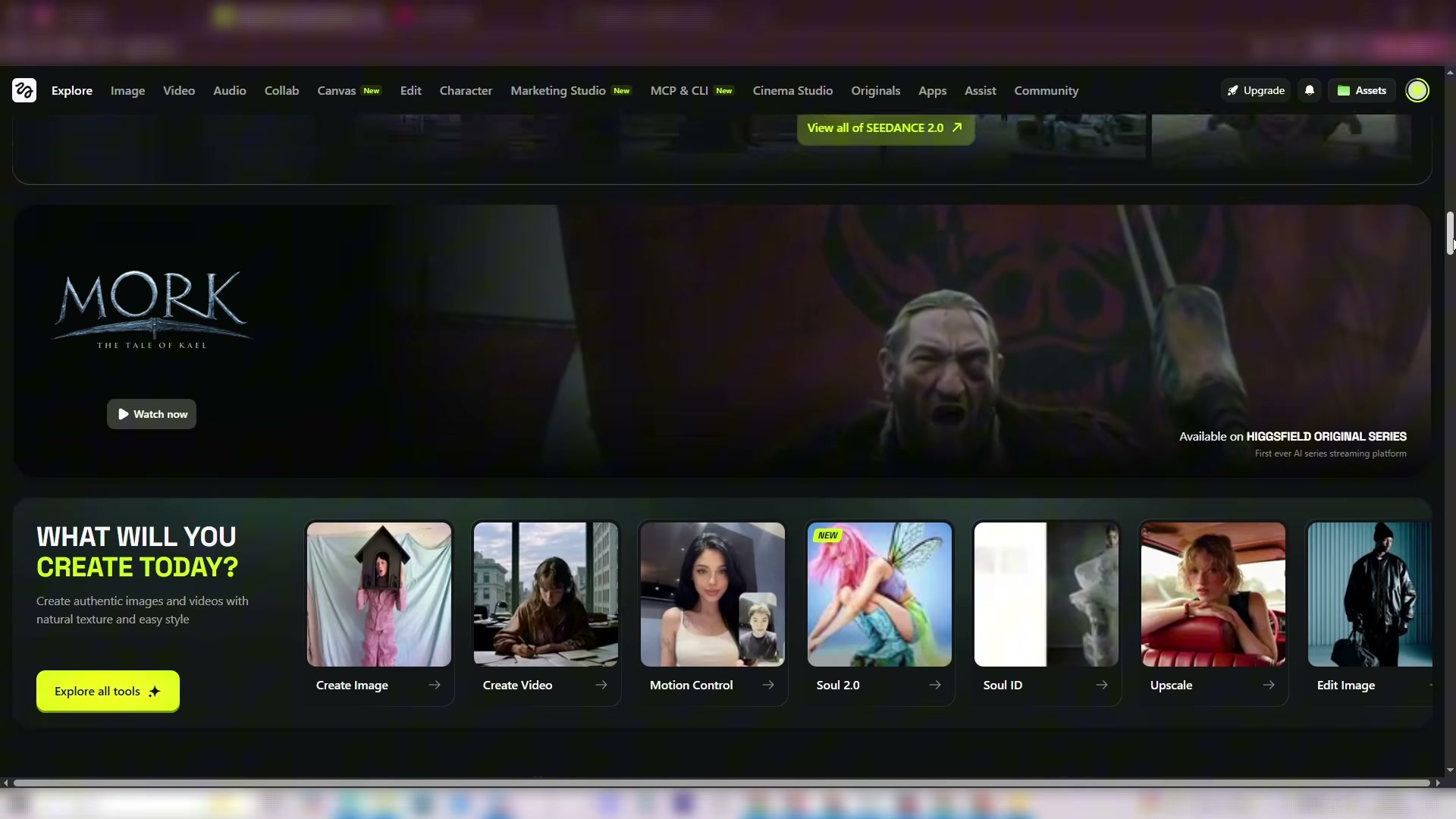Image resolution: width=1456 pixels, height=819 pixels.
Task: Click the vertical scrollbar down arrow
Action: pyautogui.click(x=1450, y=770)
